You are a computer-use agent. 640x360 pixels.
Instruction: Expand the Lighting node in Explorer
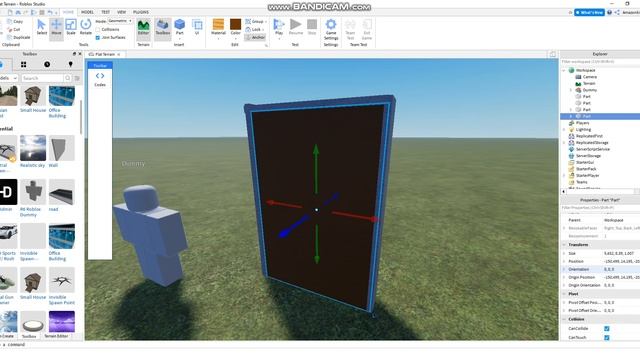click(564, 129)
